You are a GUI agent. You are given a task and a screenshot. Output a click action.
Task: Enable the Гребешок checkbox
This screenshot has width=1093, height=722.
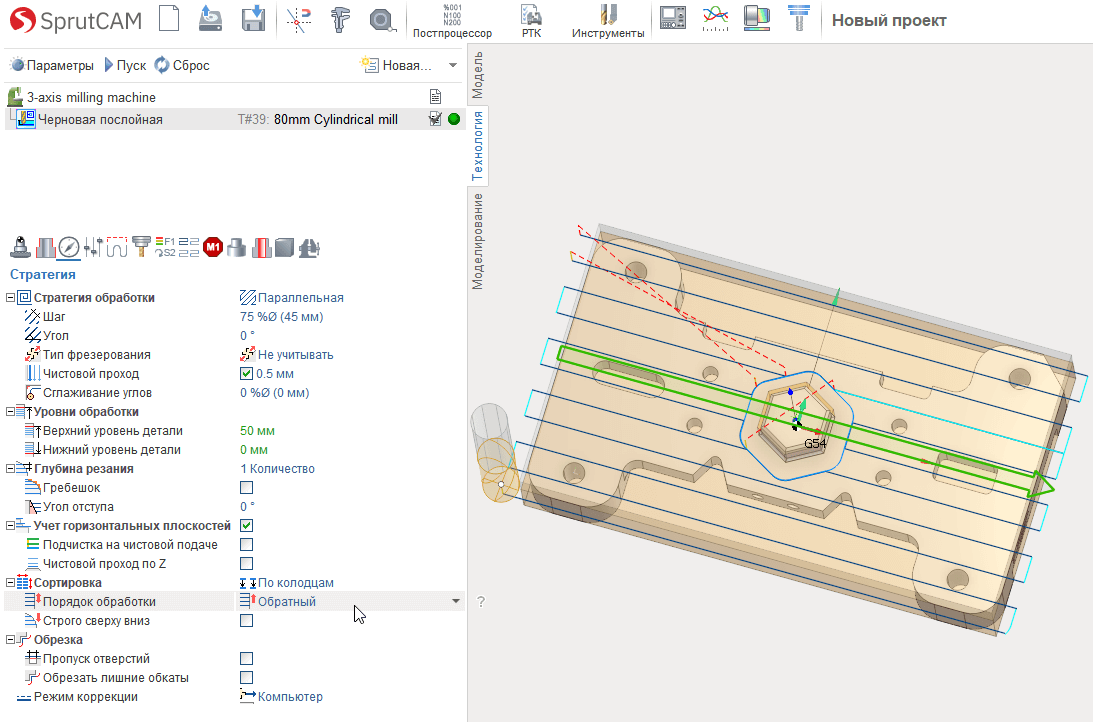click(x=246, y=488)
